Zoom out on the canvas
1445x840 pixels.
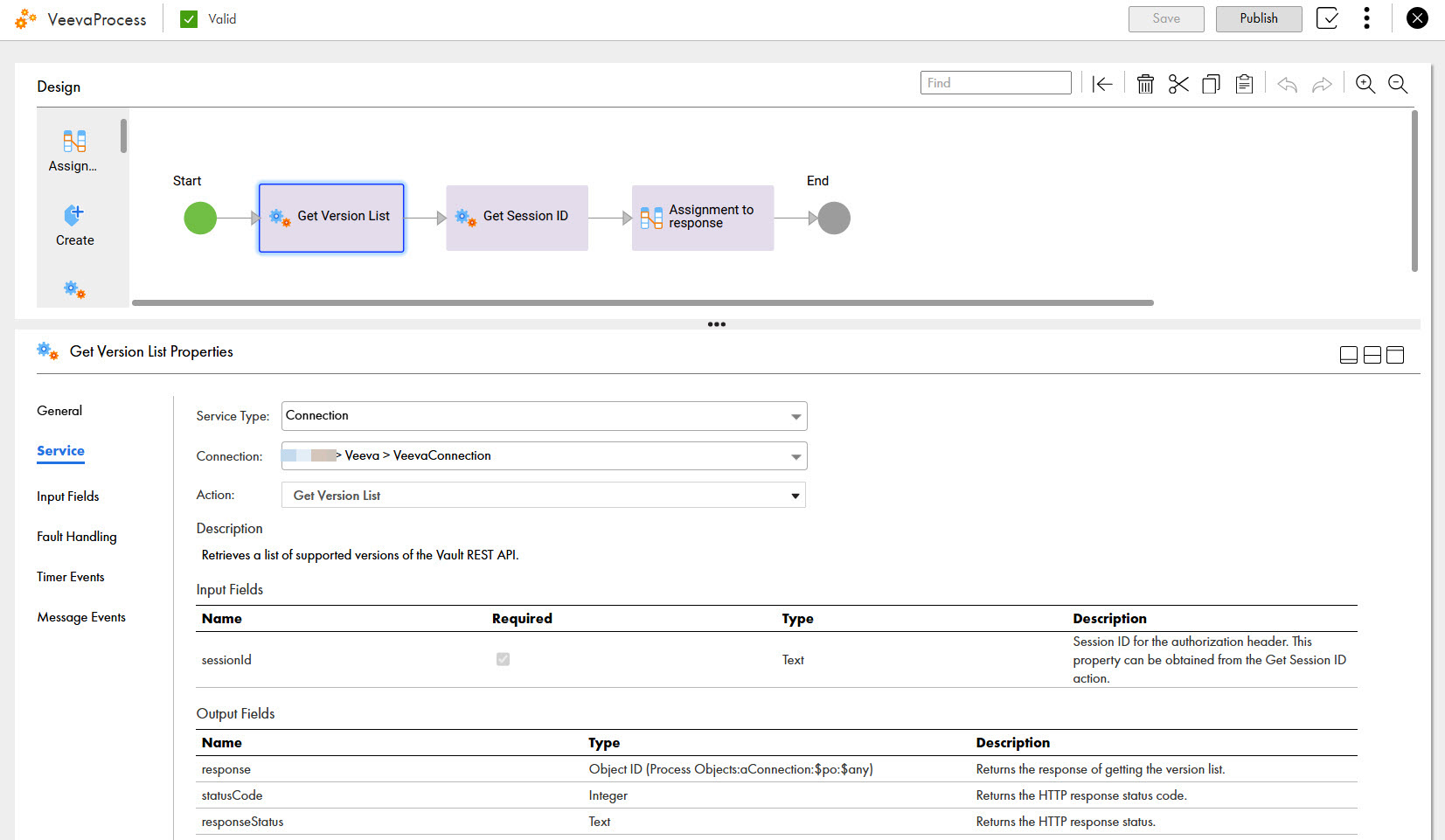click(x=1398, y=84)
